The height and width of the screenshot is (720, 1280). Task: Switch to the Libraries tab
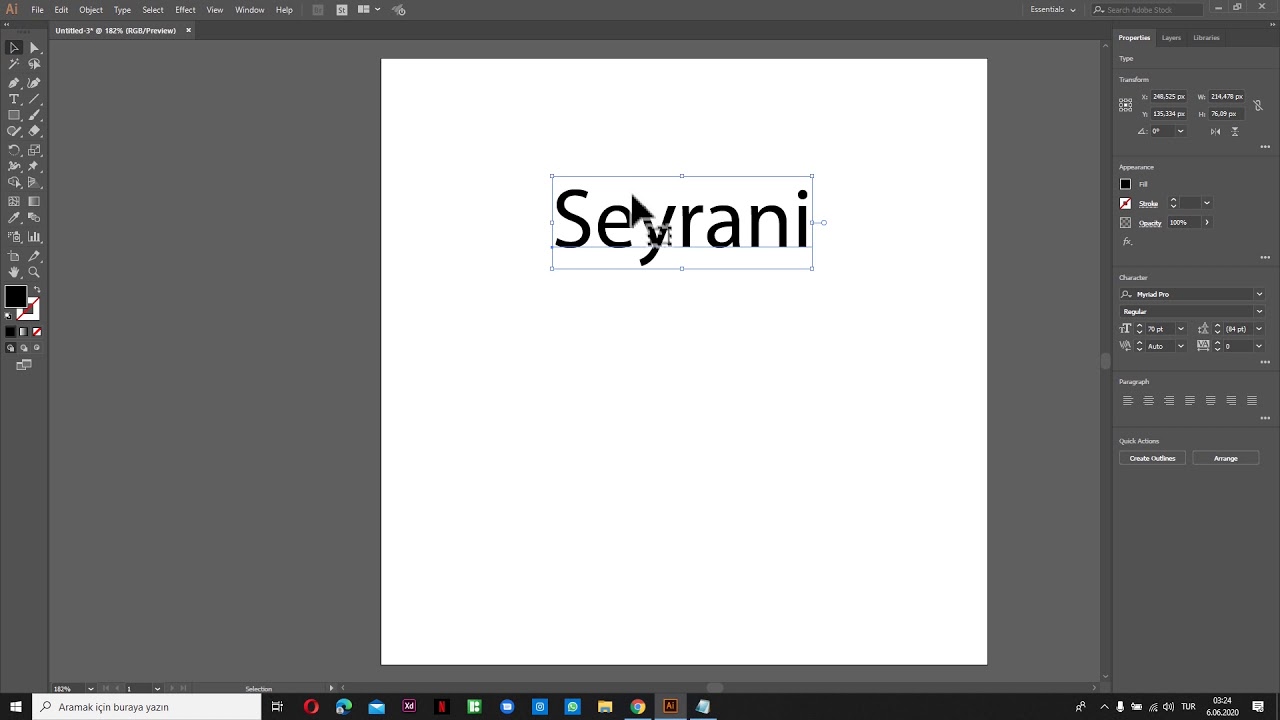pyautogui.click(x=1206, y=38)
